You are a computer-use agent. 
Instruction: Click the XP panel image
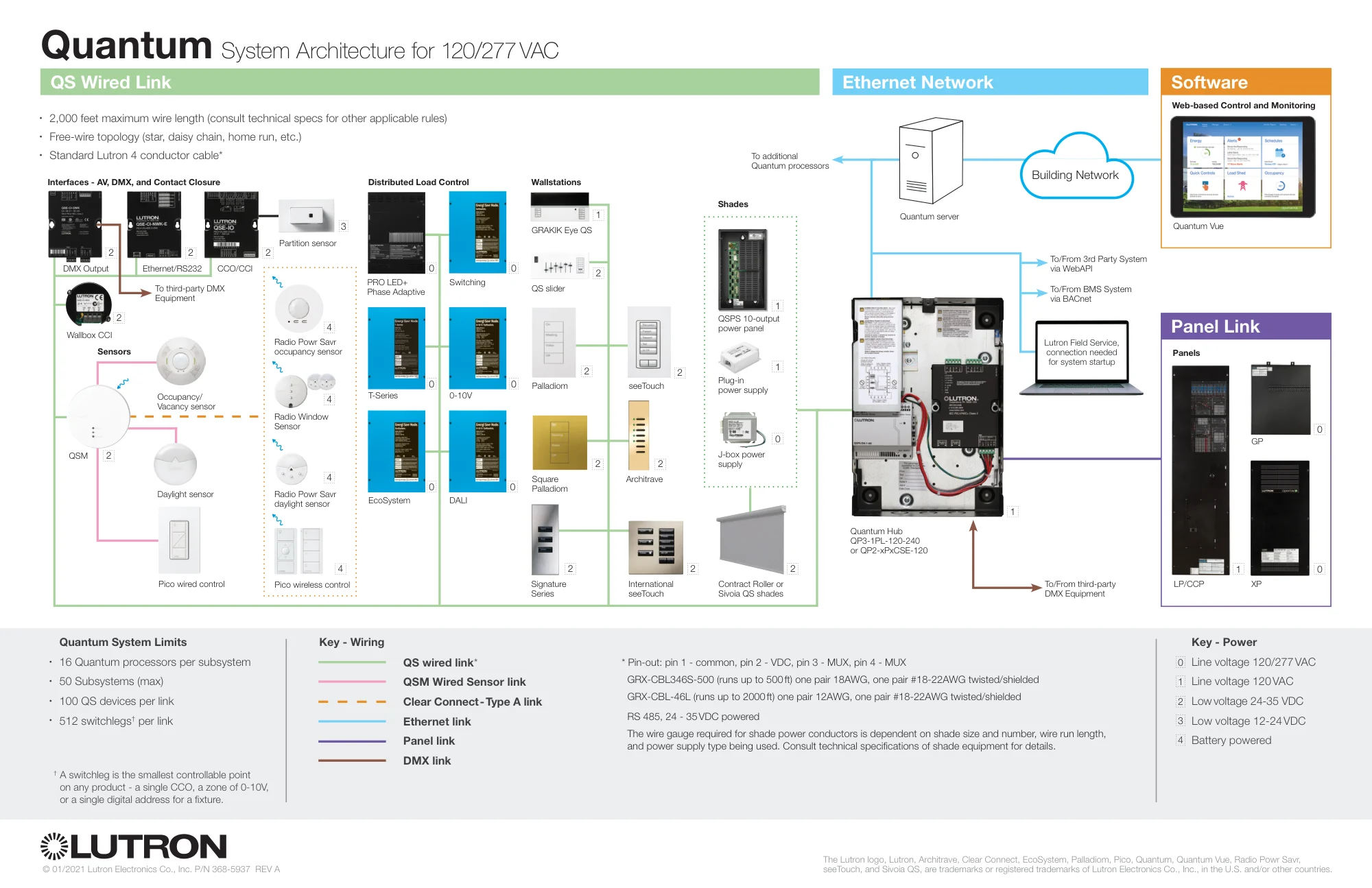click(x=1280, y=518)
